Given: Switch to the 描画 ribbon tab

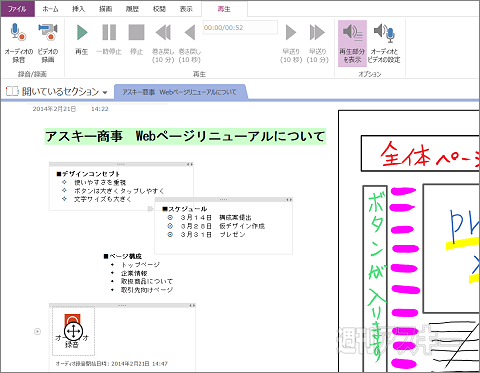Looking at the screenshot, I should coord(105,9).
